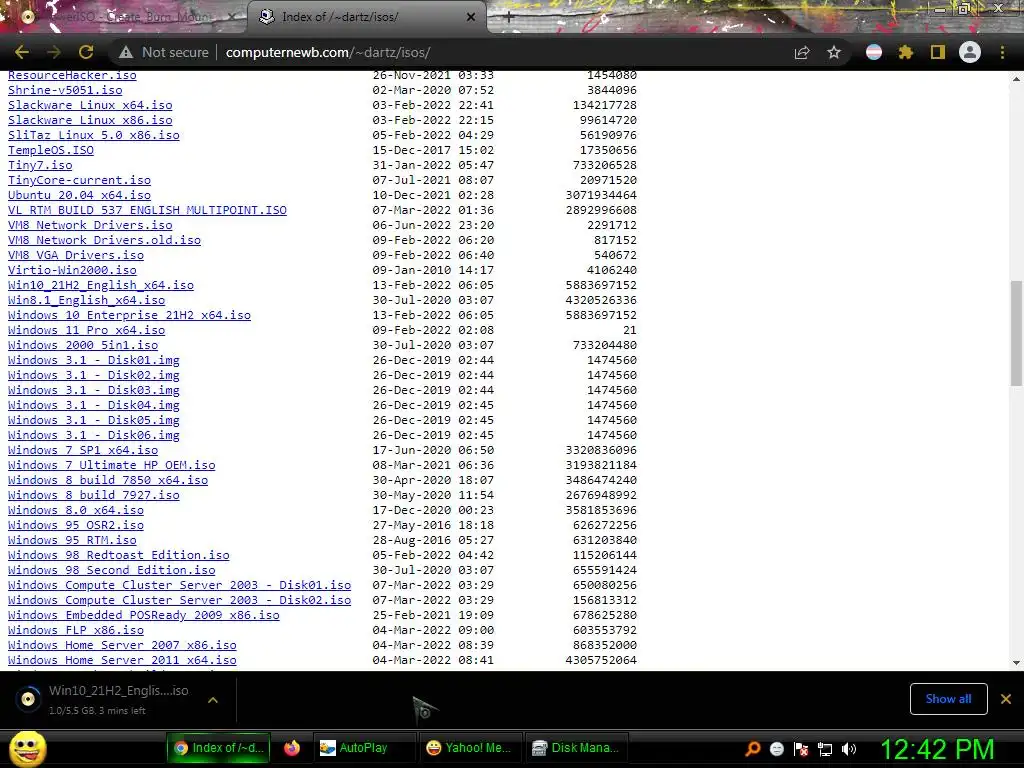Close the downloads bar

pos(1006,699)
